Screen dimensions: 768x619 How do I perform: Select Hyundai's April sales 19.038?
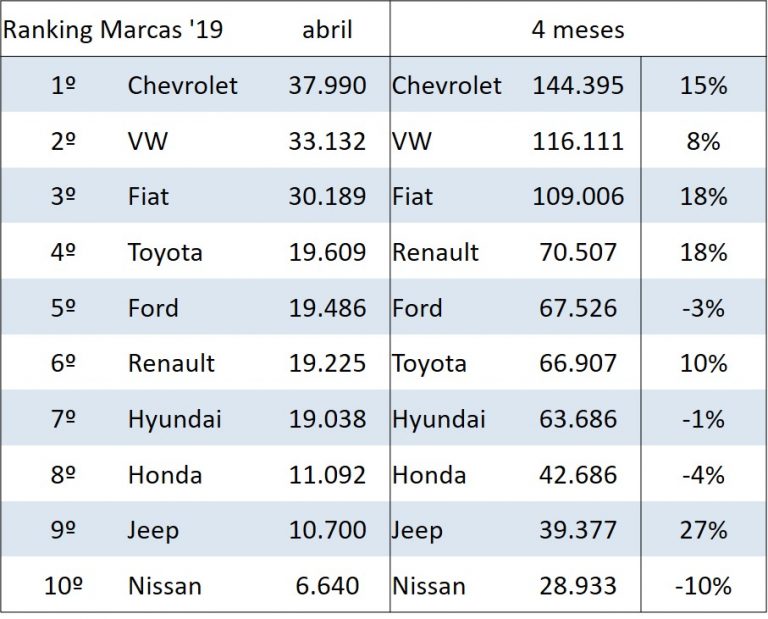click(327, 419)
